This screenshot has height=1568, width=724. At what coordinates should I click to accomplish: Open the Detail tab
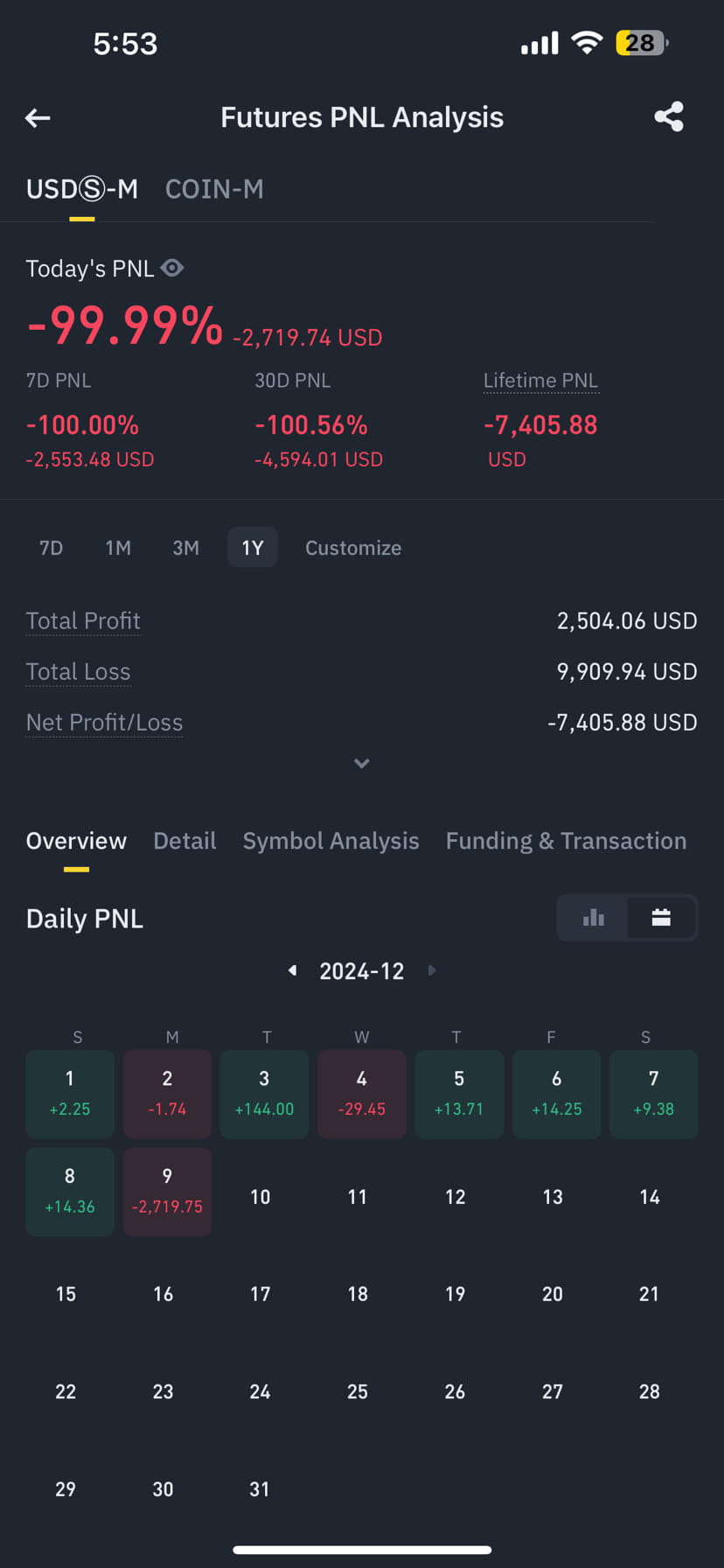(x=184, y=841)
